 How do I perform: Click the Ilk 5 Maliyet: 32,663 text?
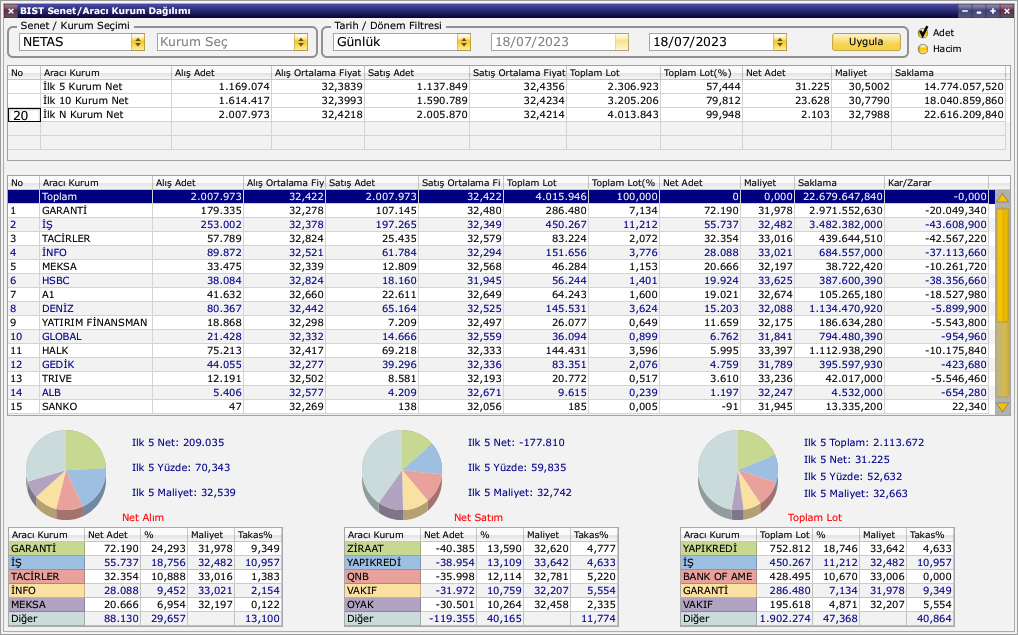click(x=856, y=493)
